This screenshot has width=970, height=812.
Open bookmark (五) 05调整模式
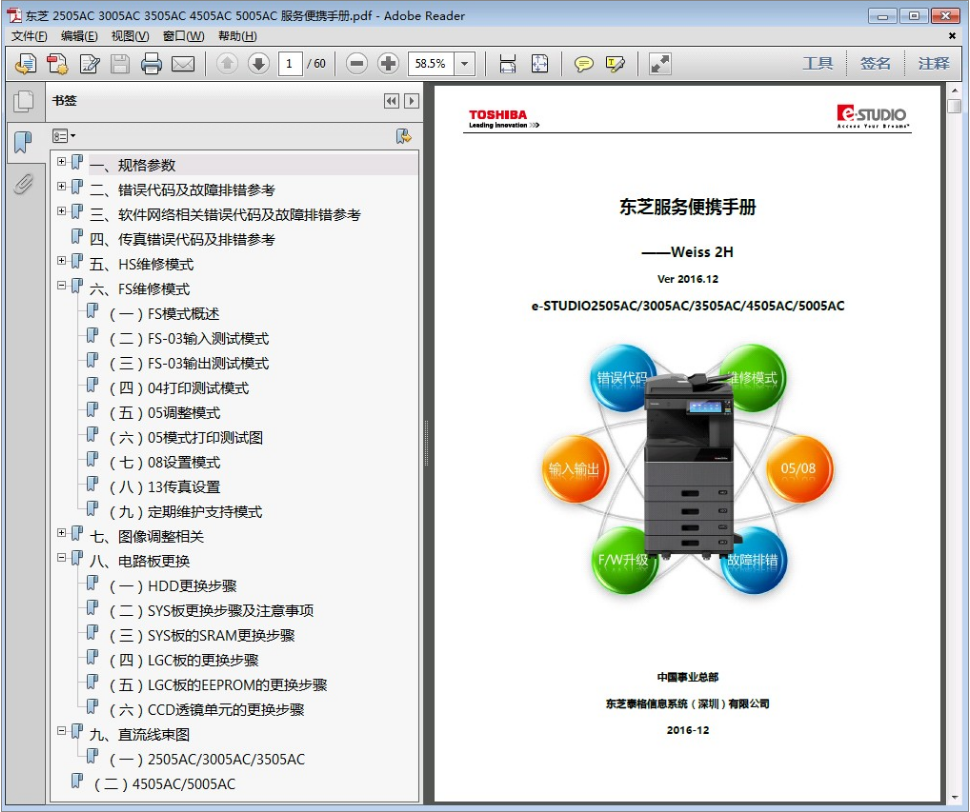165,412
